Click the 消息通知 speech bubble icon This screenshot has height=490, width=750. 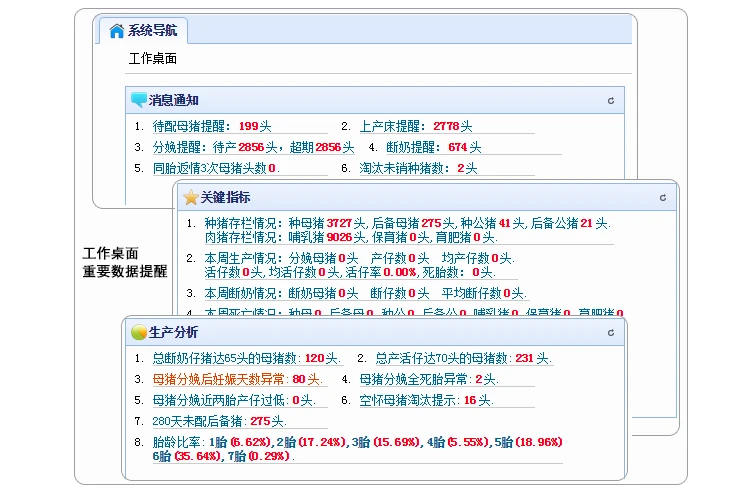point(139,100)
